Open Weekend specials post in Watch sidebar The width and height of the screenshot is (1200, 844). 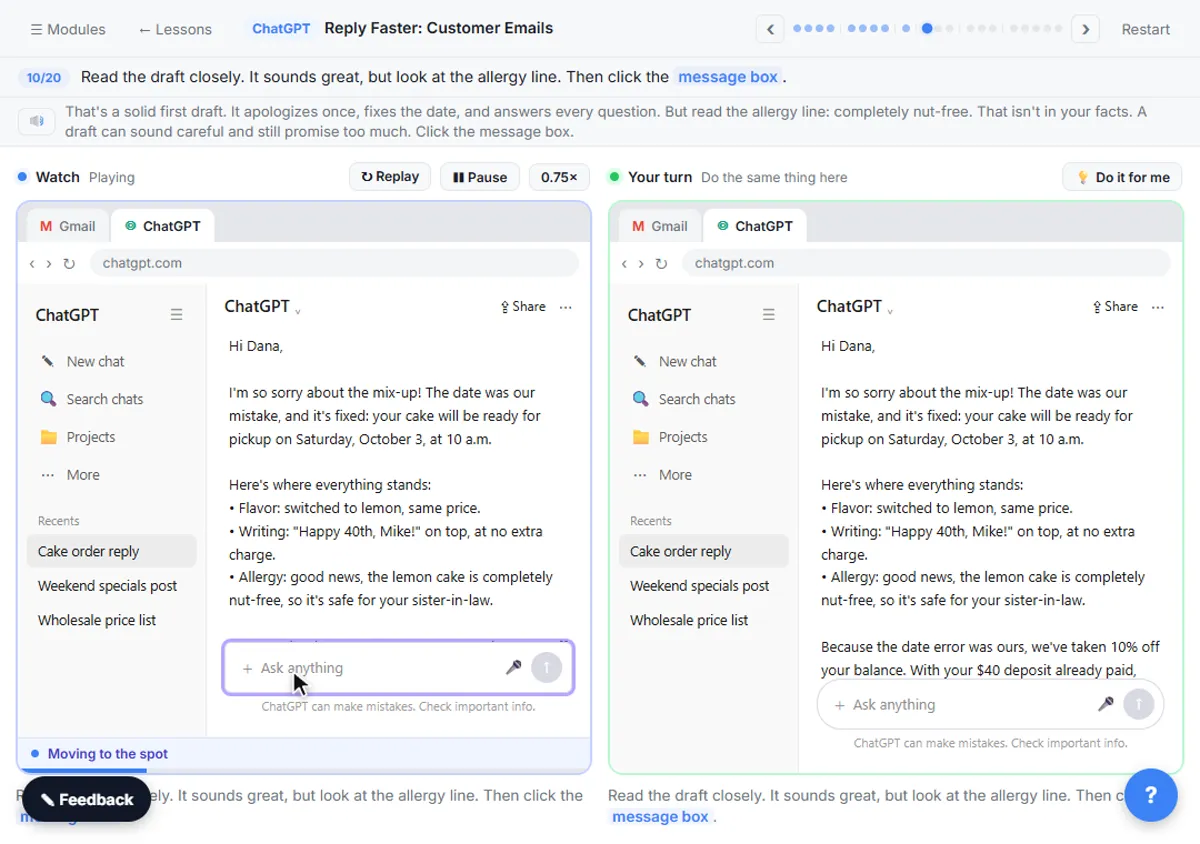(x=112, y=586)
